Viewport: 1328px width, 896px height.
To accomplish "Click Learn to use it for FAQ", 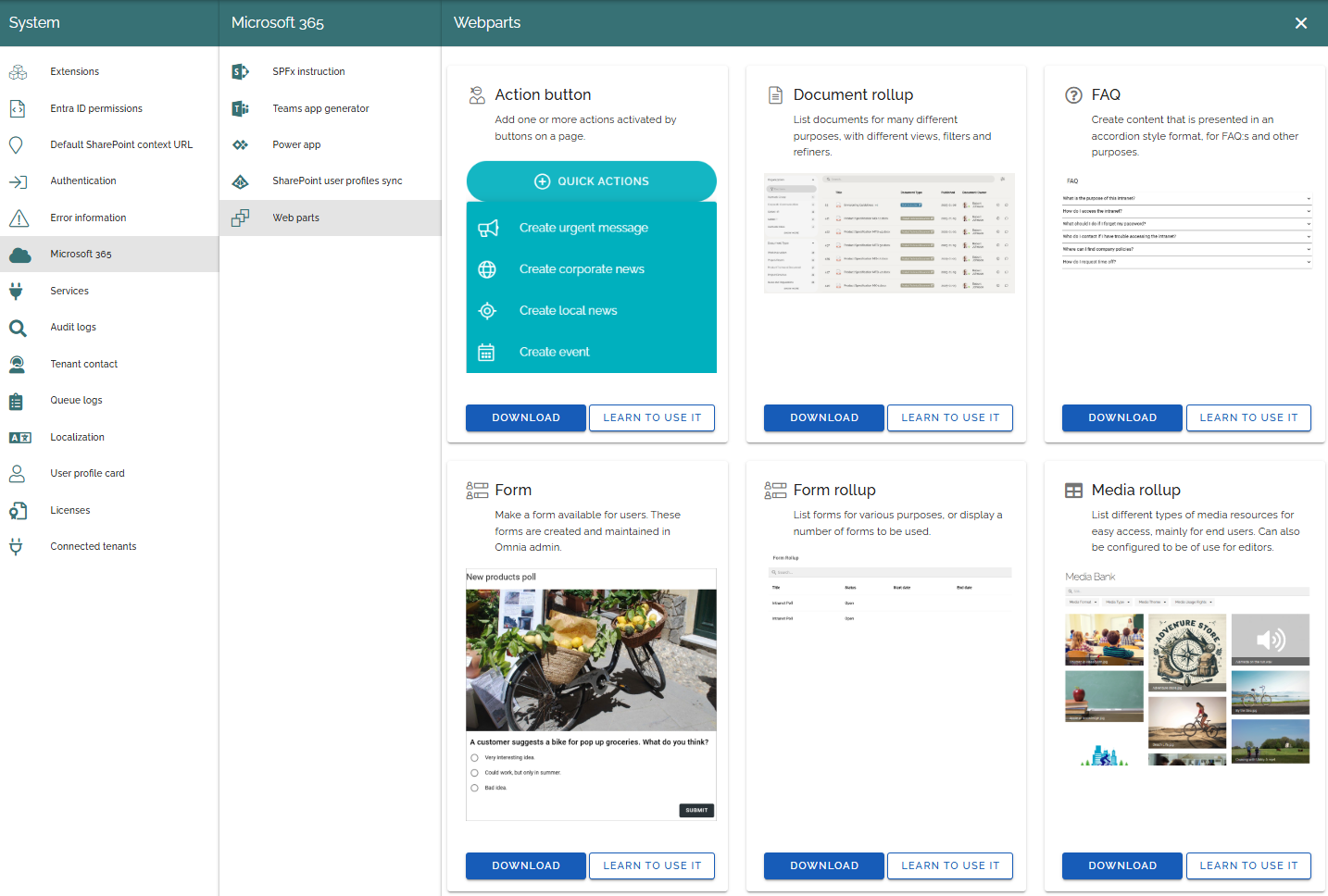I will click(x=1248, y=418).
